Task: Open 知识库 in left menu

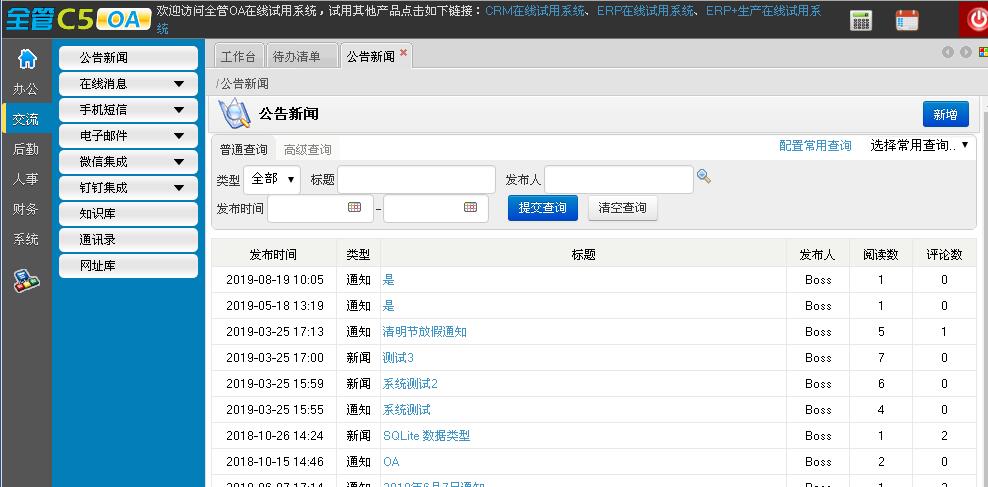Action: [x=129, y=214]
